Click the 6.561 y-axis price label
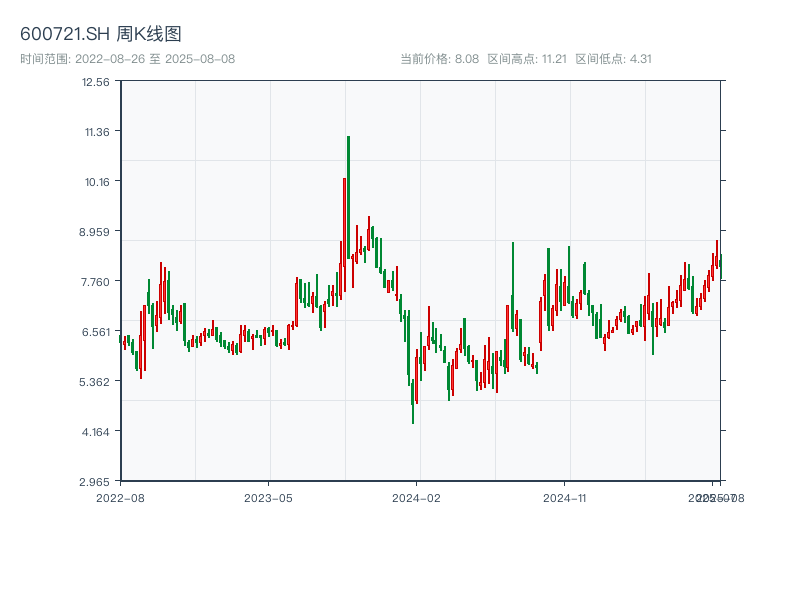Screen dimensions: 800x600 pyautogui.click(x=96, y=332)
